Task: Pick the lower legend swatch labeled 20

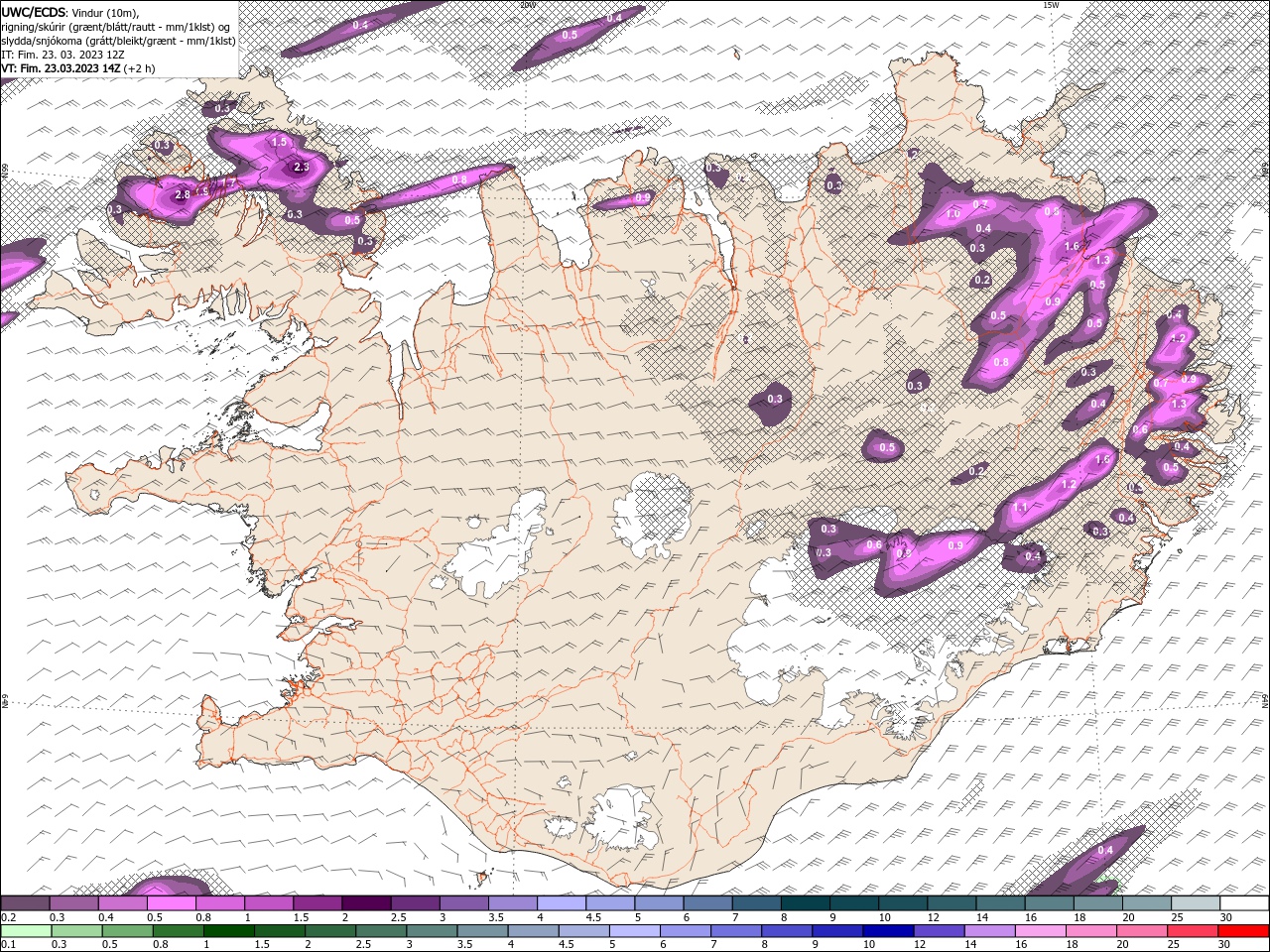Action: pyautogui.click(x=1141, y=931)
